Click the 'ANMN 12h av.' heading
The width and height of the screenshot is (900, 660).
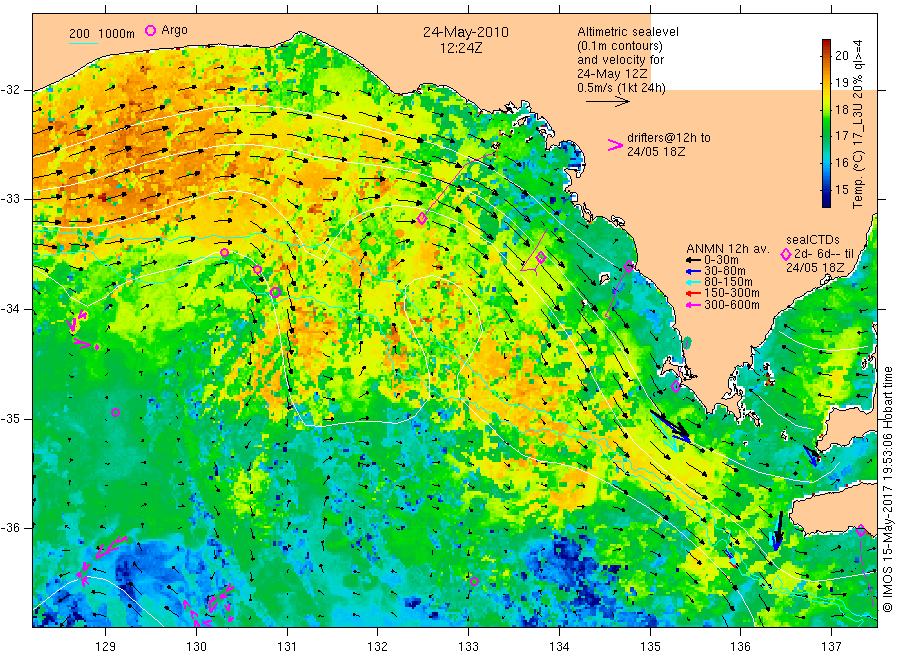(728, 249)
